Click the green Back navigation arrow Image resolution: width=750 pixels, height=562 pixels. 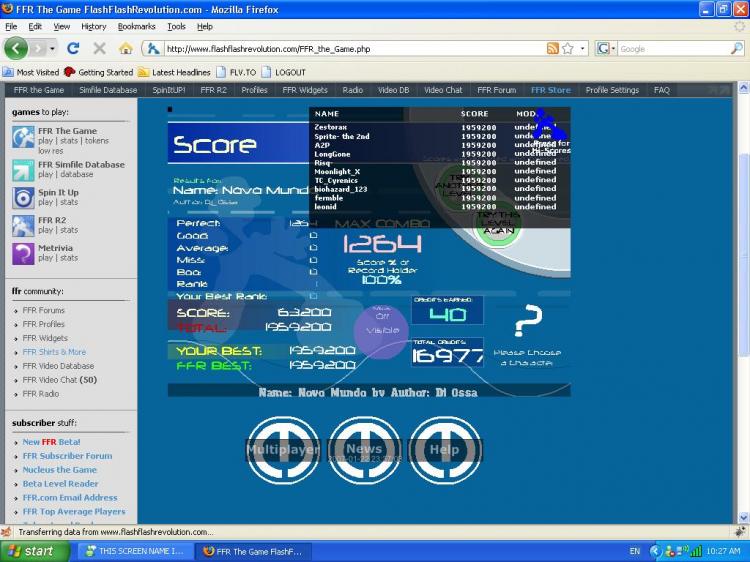pos(16,48)
